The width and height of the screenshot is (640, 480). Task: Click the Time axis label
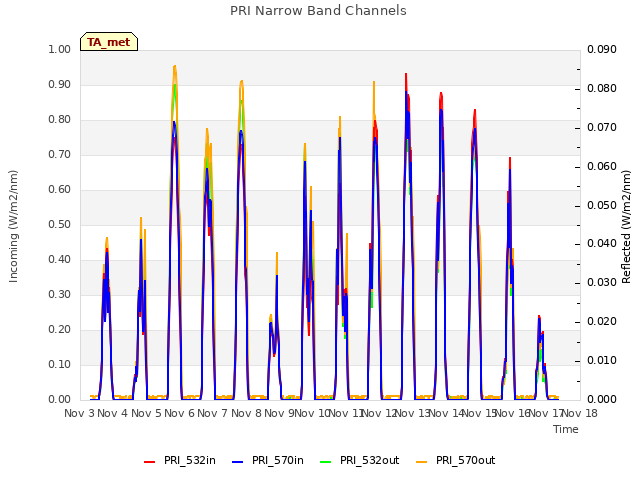566,429
